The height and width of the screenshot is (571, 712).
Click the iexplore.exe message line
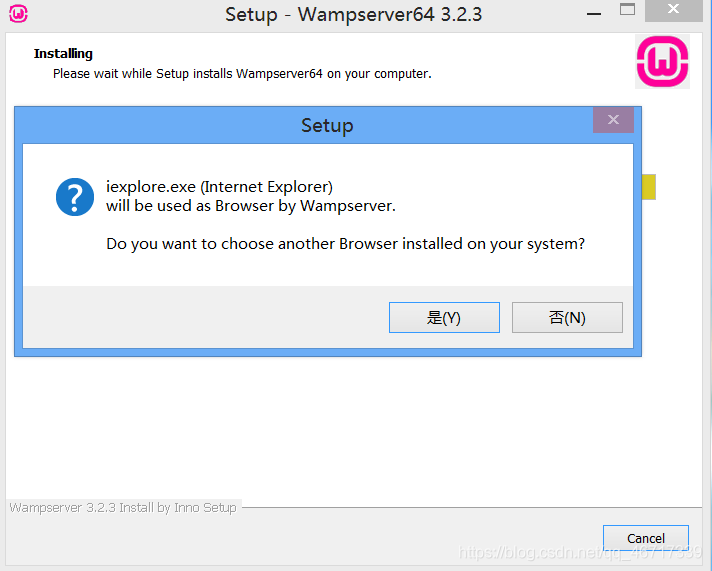click(x=219, y=187)
